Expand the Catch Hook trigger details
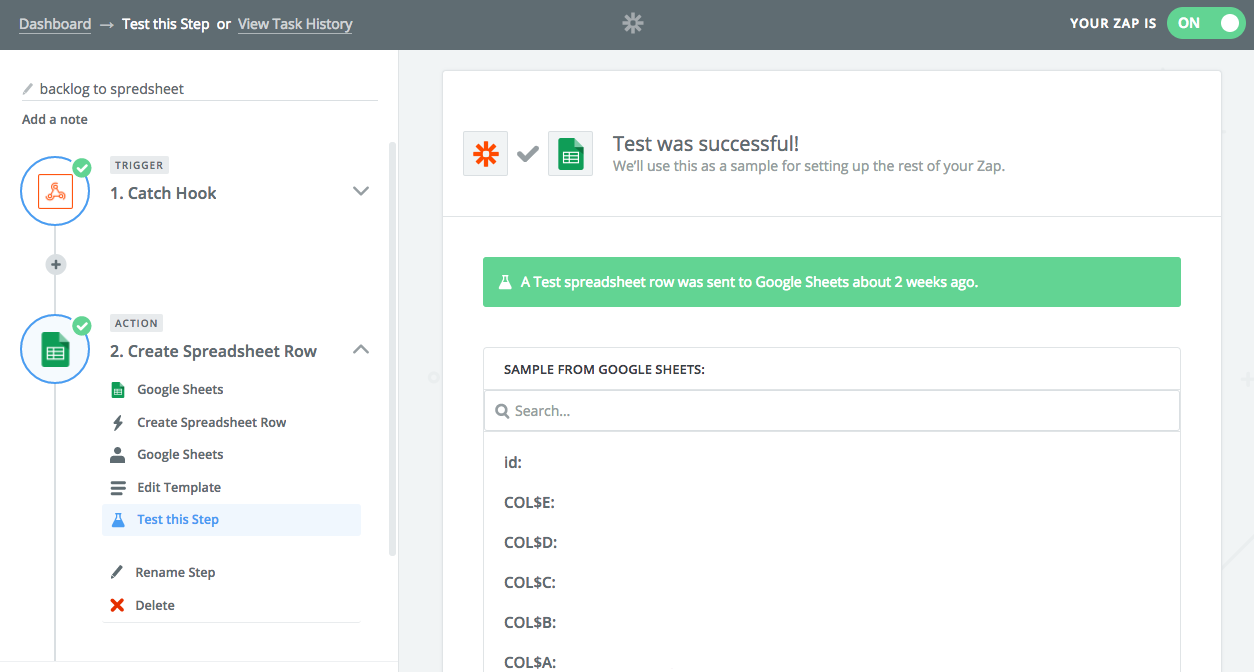This screenshot has width=1254, height=672. click(361, 190)
